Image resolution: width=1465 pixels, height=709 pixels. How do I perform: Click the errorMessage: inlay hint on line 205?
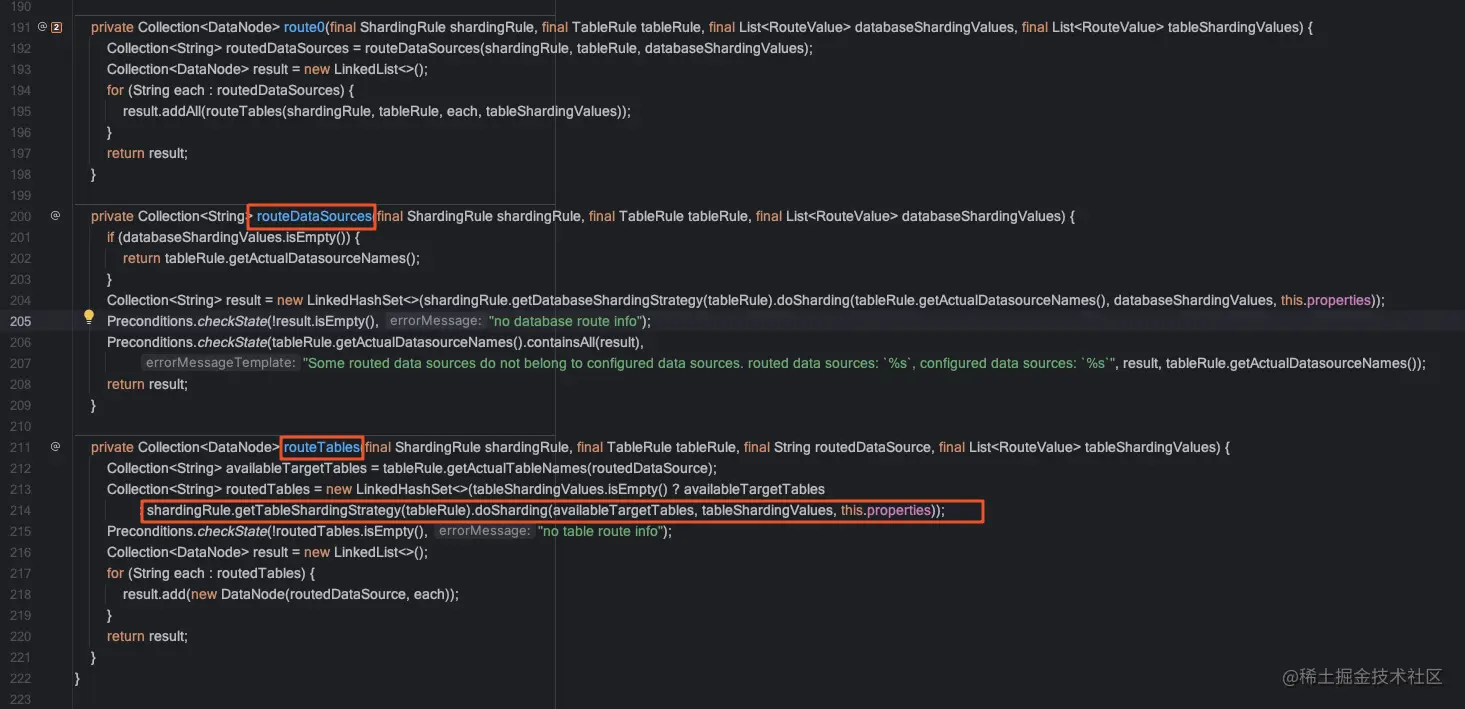[434, 321]
